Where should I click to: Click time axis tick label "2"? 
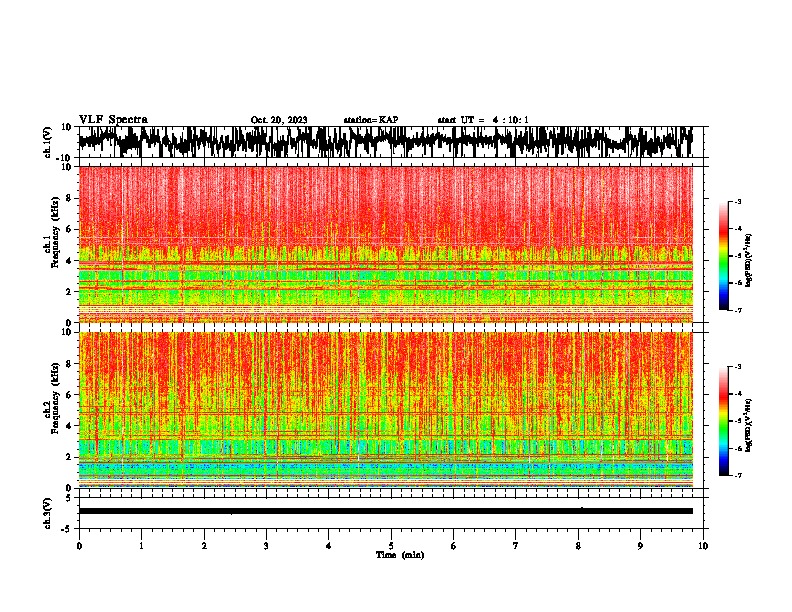[x=204, y=546]
